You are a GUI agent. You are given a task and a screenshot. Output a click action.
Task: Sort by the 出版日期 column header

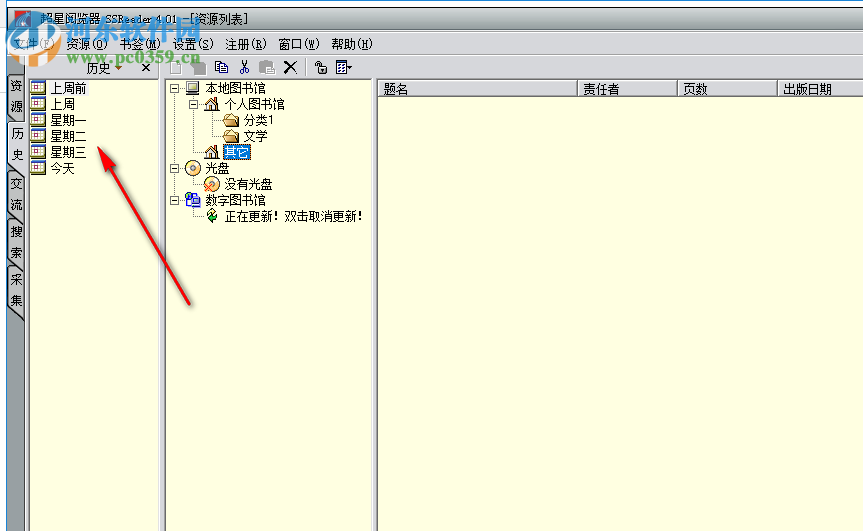[x=821, y=89]
